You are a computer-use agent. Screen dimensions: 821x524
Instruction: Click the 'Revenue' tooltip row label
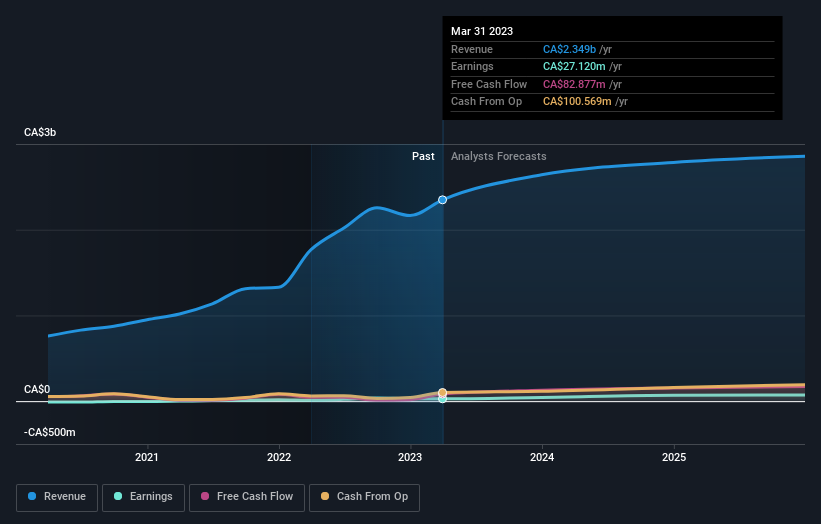(472, 49)
